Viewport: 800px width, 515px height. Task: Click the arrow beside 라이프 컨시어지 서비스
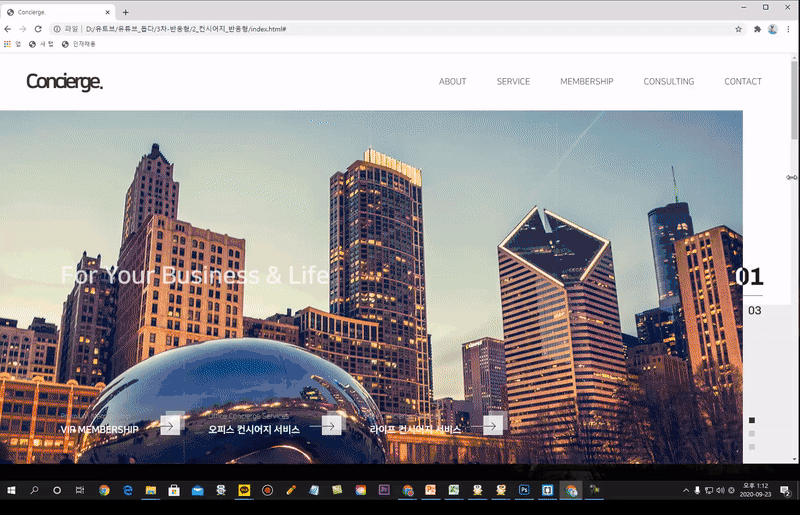[x=493, y=426]
